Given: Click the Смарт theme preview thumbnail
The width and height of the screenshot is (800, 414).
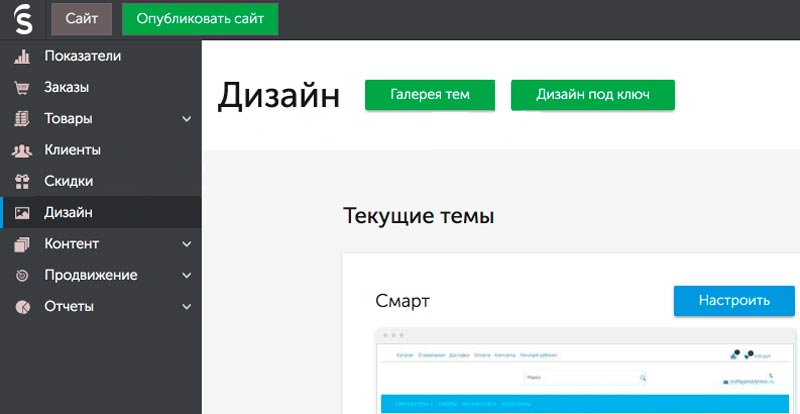Looking at the screenshot, I should click(586, 371).
